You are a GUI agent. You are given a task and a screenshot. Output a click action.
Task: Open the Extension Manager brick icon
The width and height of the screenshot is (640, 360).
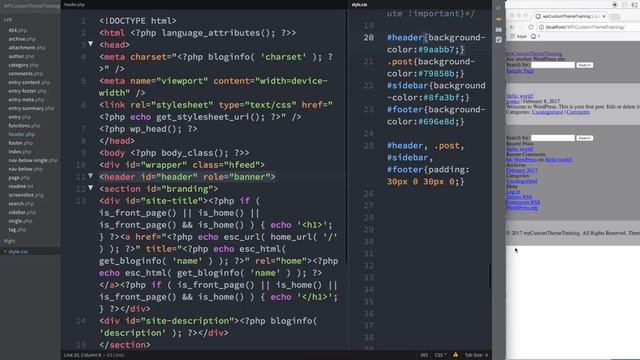(x=498, y=29)
